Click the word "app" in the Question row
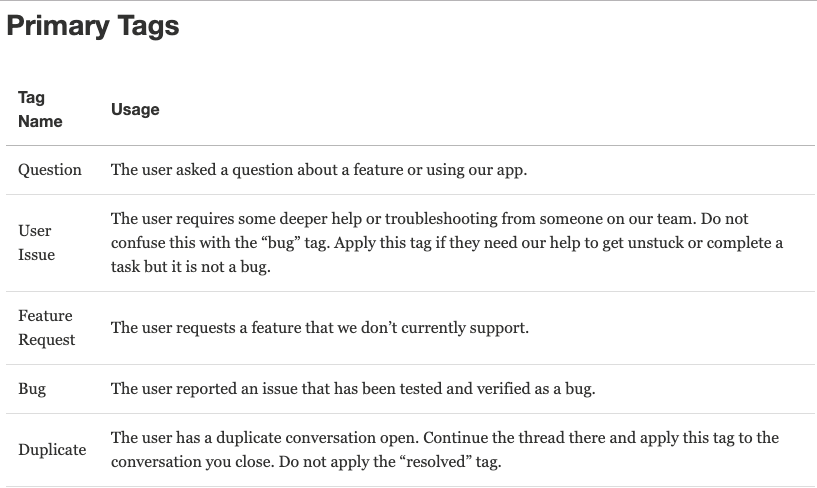Viewport: 817px width, 488px height. (510, 170)
